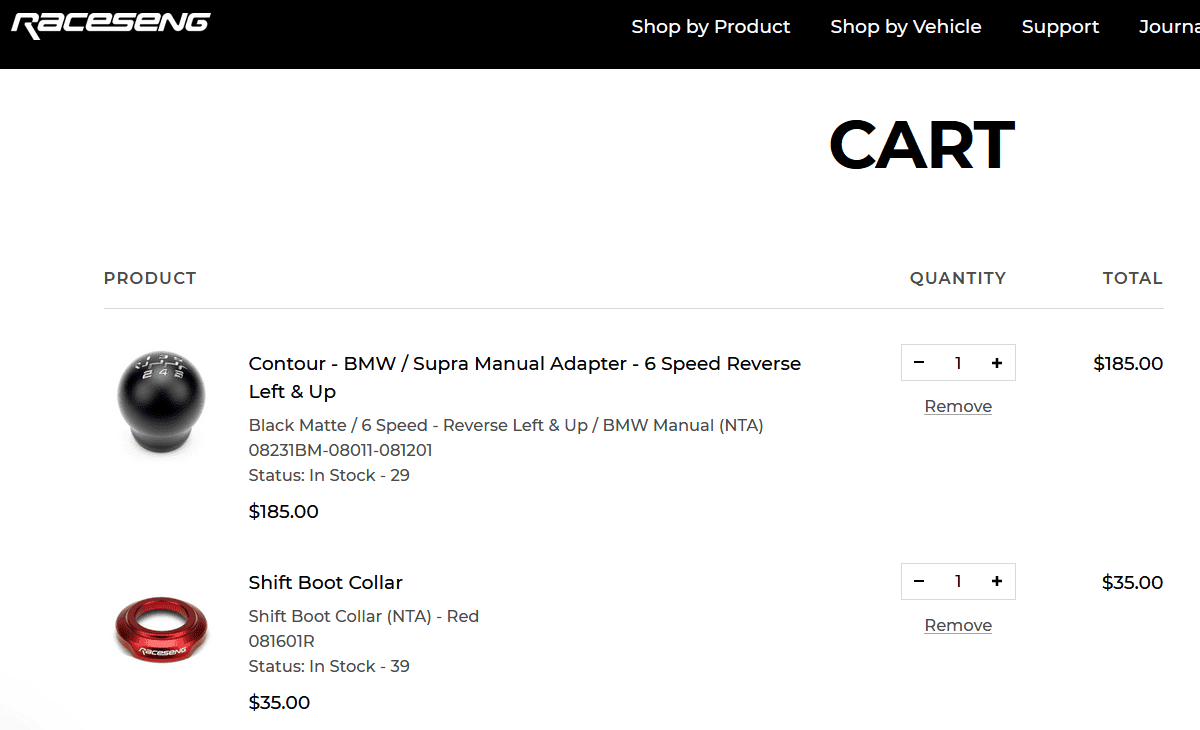Click the quantity field for the Contour knob
The image size is (1200, 730).
(958, 363)
